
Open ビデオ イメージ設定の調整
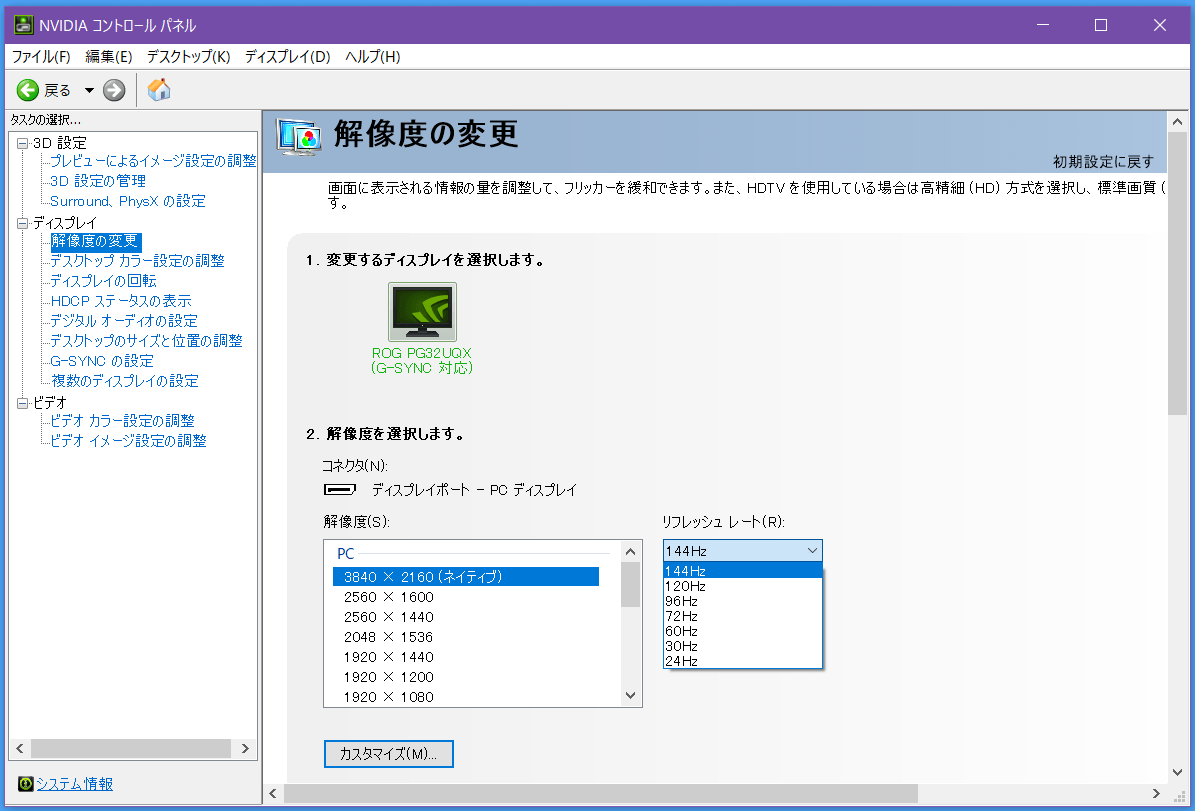tap(128, 441)
